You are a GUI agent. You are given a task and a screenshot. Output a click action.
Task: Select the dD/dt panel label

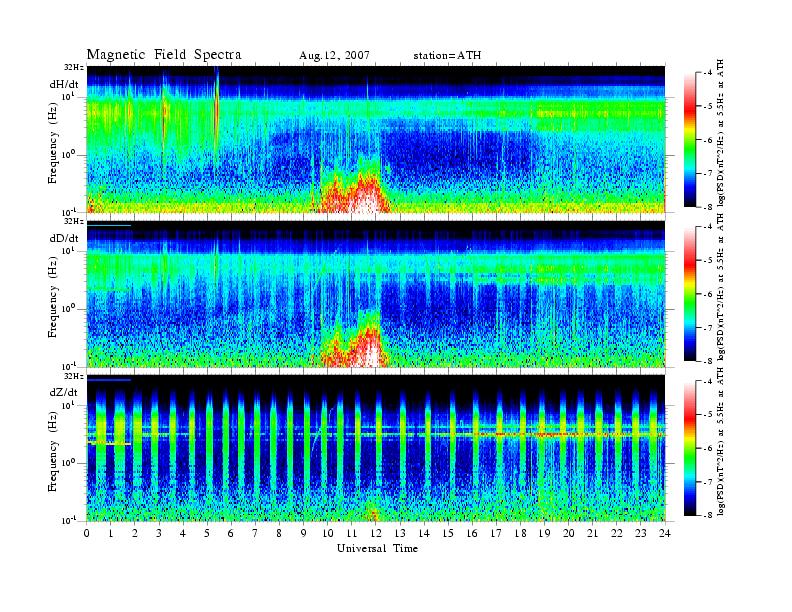point(64,238)
